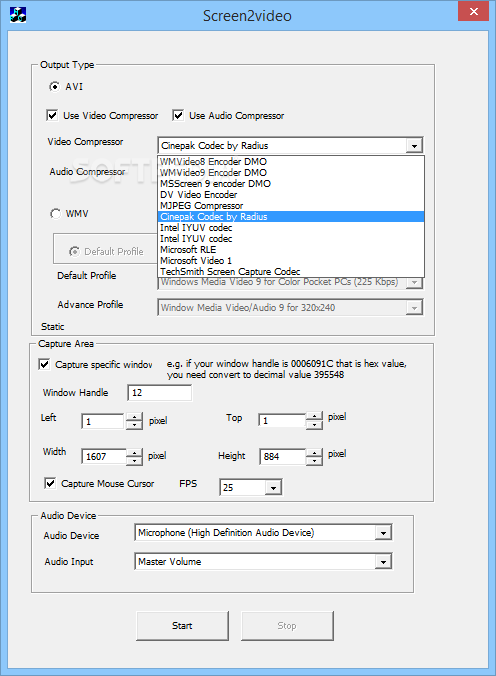
Task: Select MJPEG Compressor in the codec list
Action: point(291,206)
